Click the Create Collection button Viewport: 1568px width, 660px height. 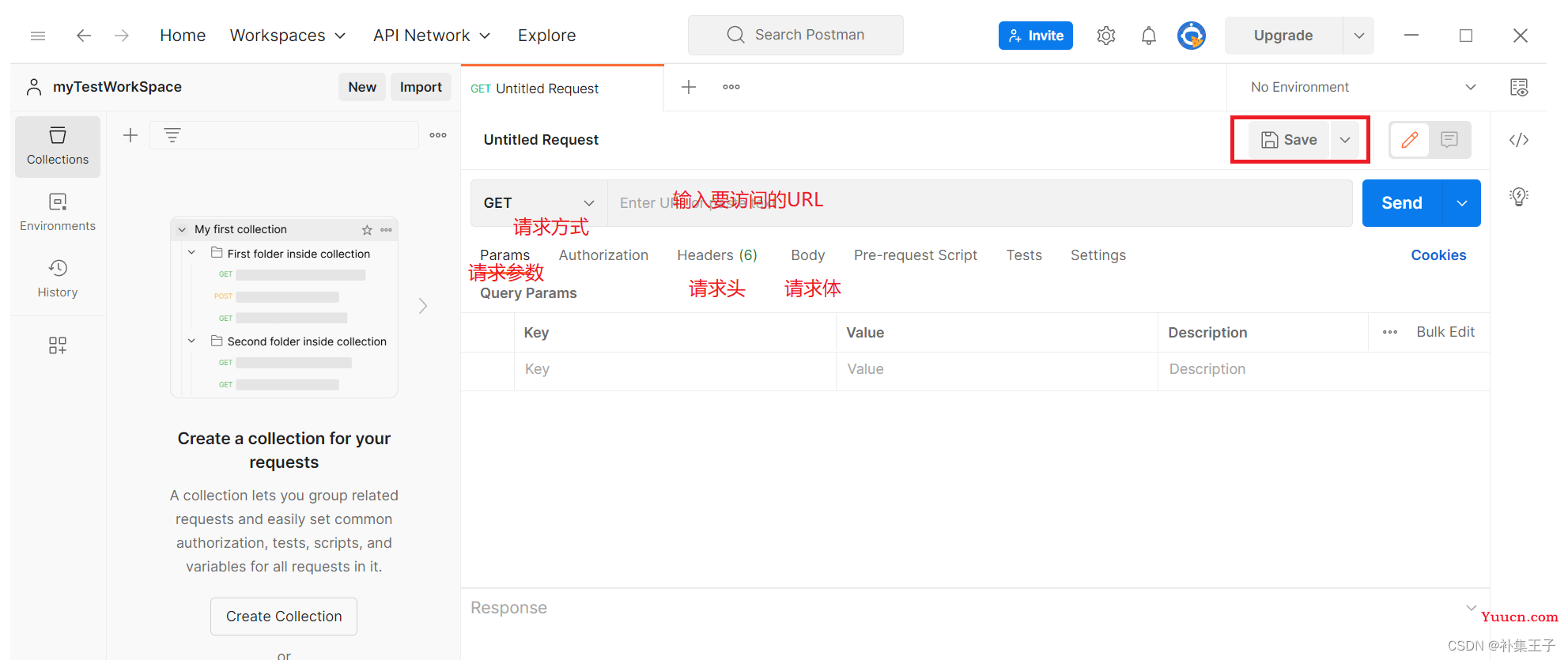point(284,617)
